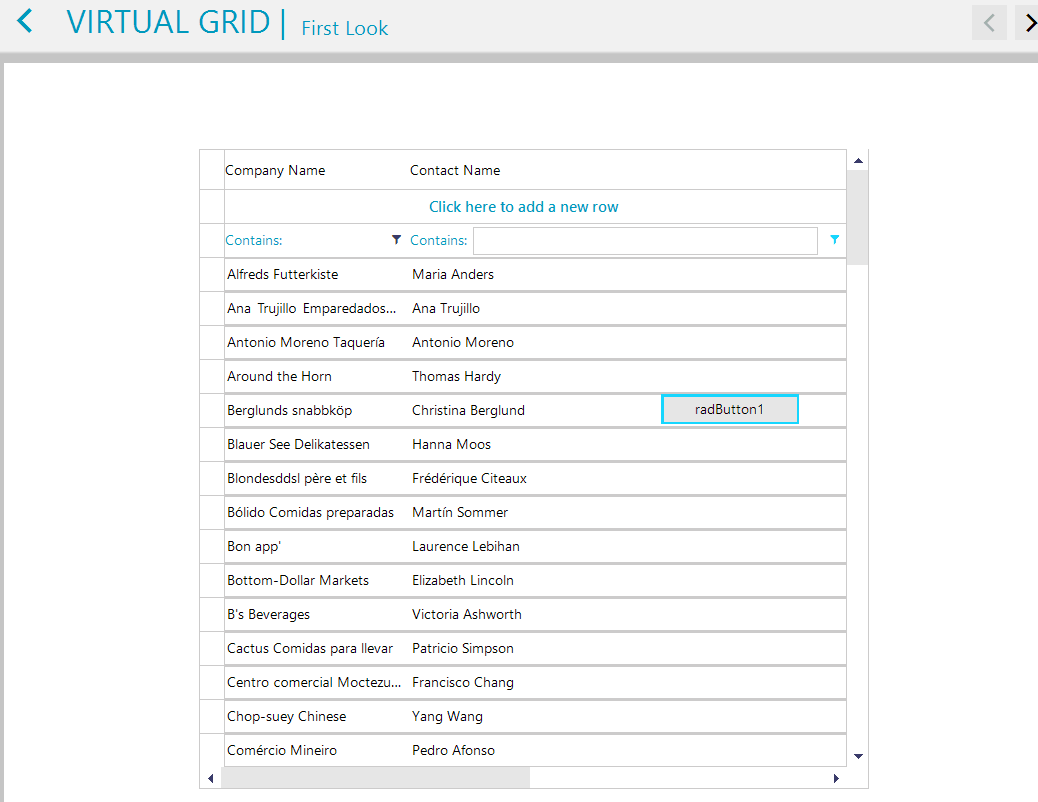Select the Alfreds Futterkiste row

pos(283,274)
